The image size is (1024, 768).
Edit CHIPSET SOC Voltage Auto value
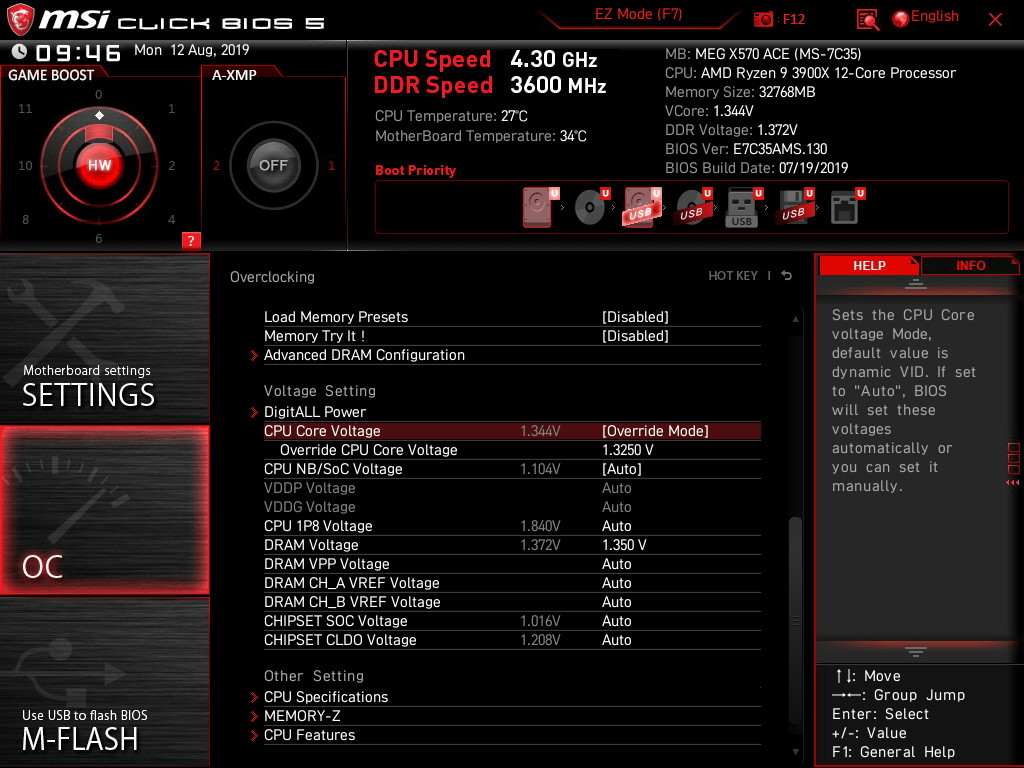[x=616, y=620]
